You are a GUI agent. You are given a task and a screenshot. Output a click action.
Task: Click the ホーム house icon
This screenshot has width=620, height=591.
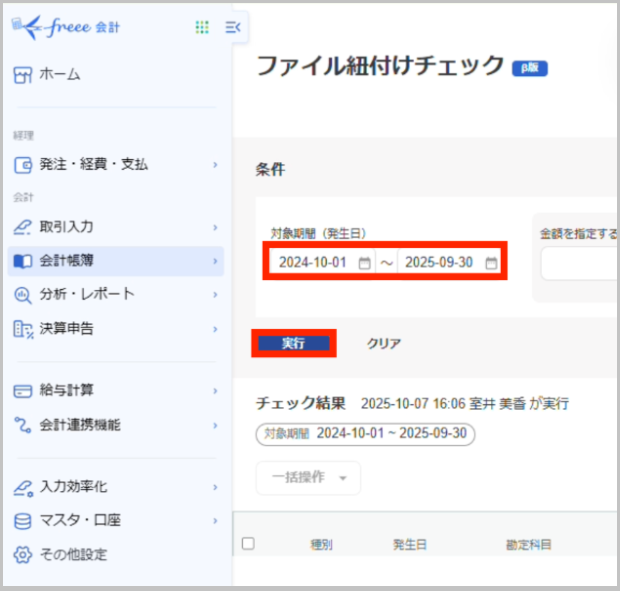[23, 75]
